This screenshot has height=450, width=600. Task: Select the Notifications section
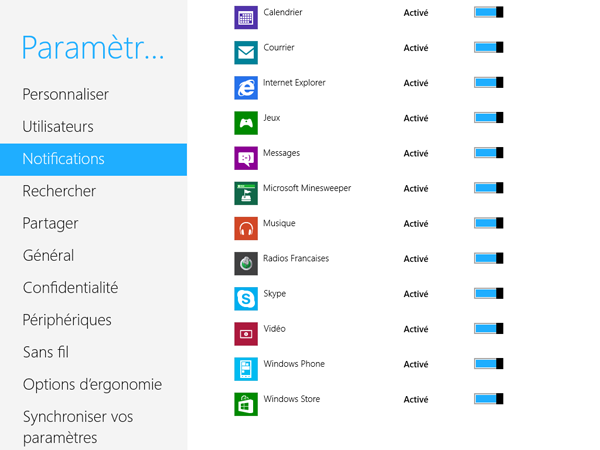point(93,160)
